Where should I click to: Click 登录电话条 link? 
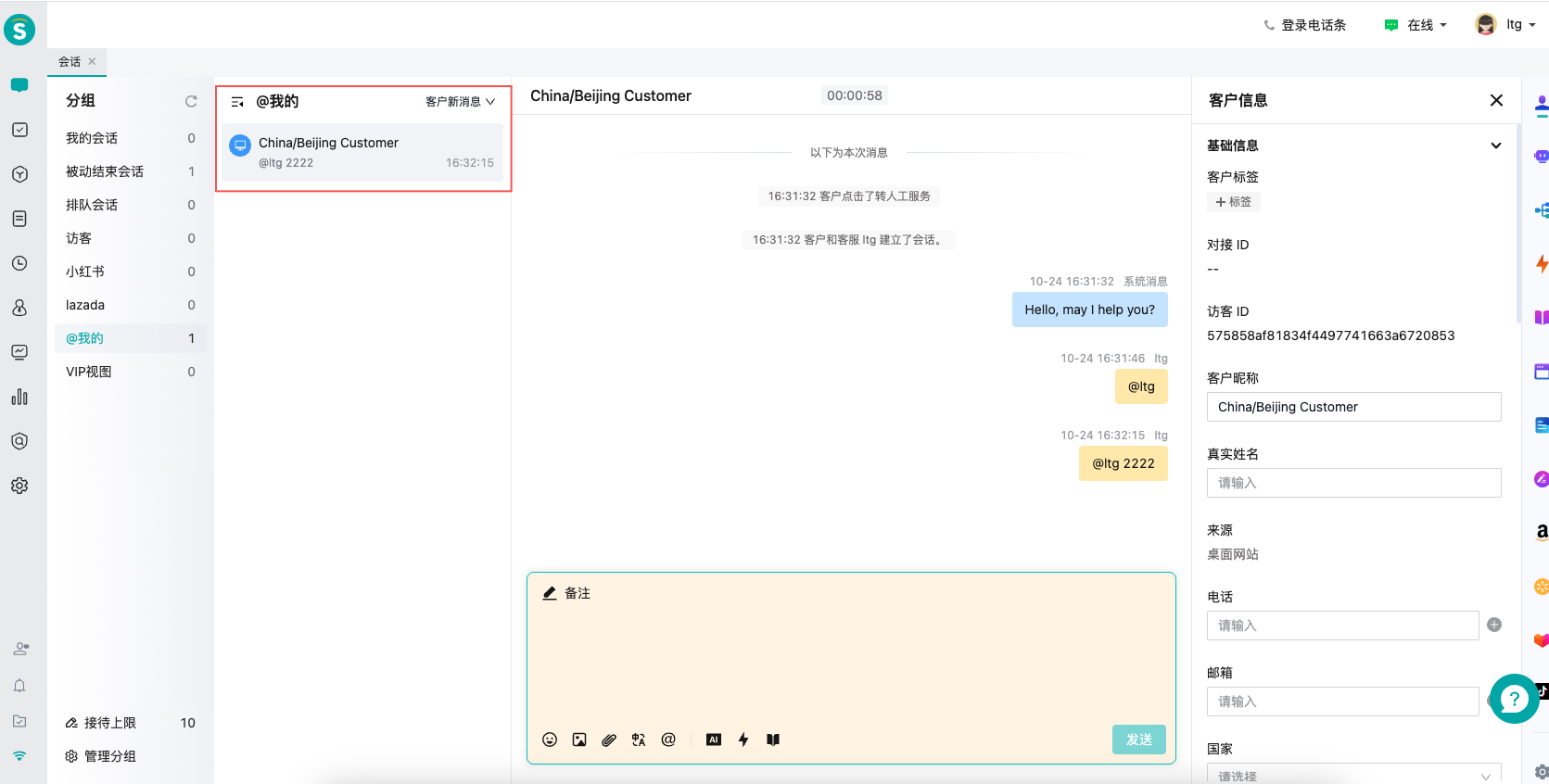coord(1305,25)
